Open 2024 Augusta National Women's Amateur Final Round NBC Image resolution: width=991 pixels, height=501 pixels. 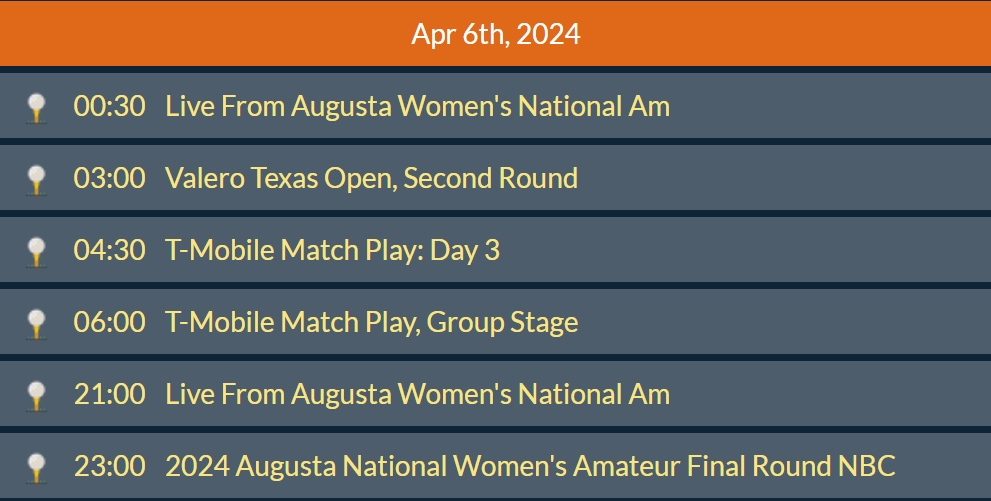[530, 466]
